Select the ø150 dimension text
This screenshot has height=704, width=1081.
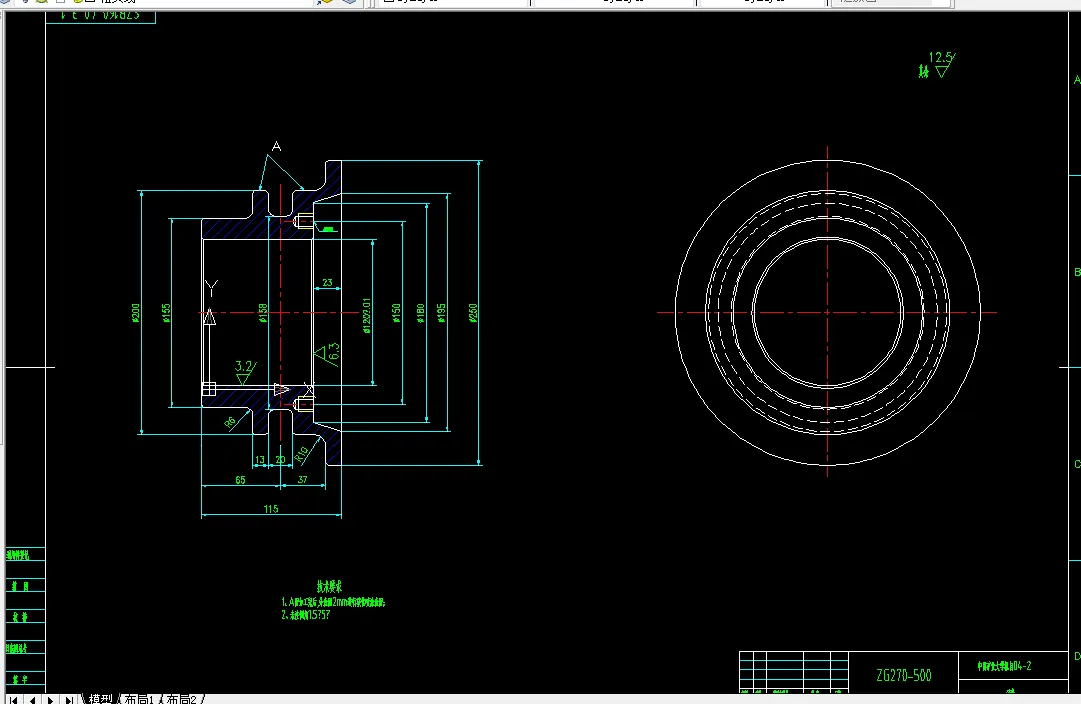pyautogui.click(x=396, y=312)
